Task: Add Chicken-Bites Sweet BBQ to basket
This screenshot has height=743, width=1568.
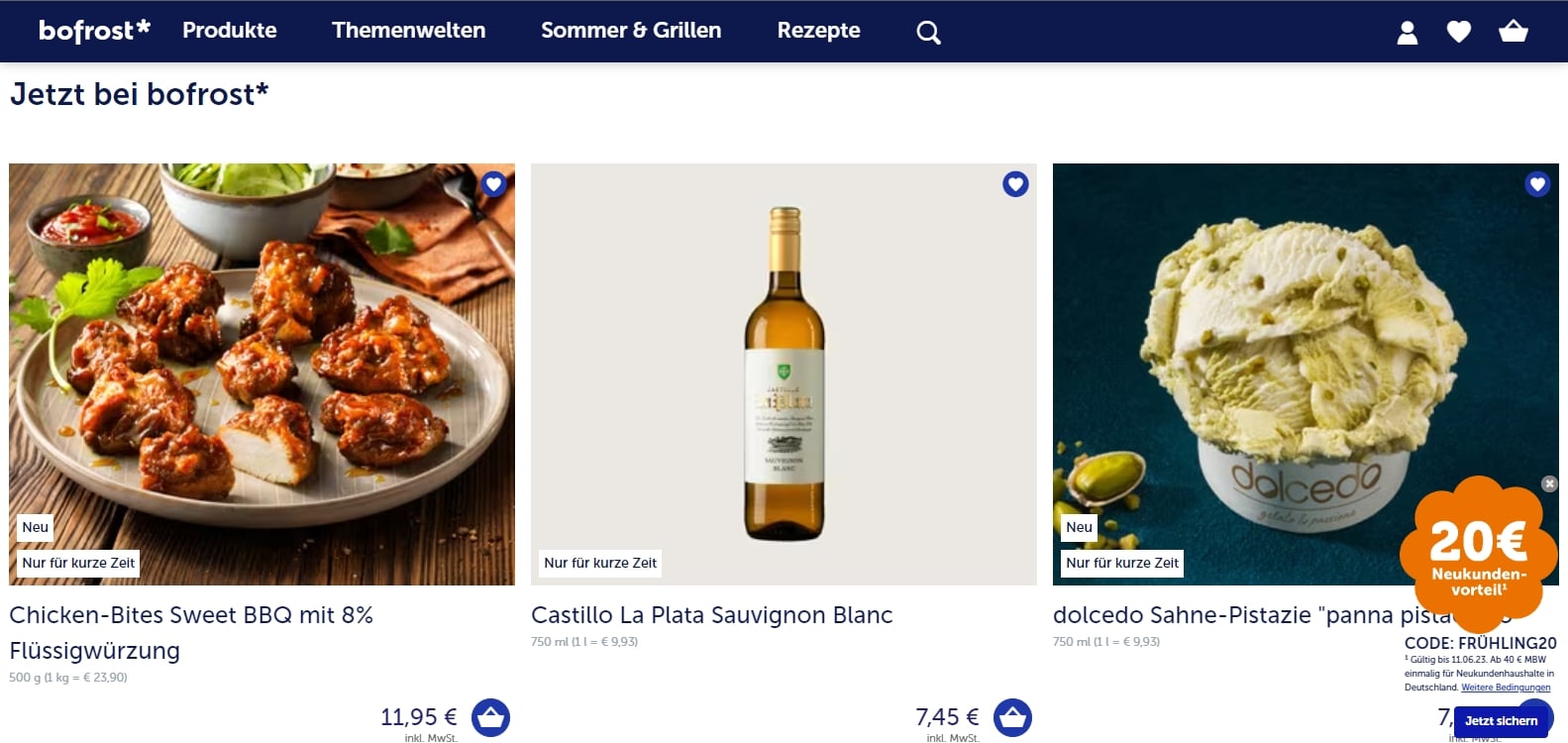Action: pyautogui.click(x=490, y=717)
